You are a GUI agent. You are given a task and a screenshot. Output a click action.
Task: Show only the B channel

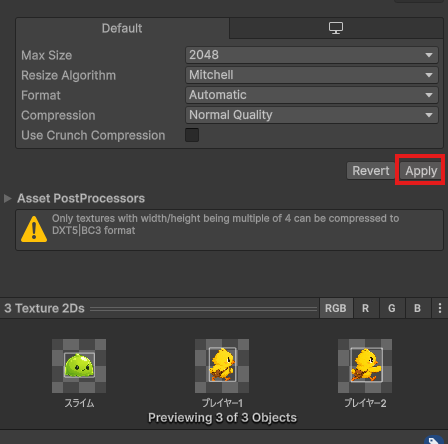418,308
